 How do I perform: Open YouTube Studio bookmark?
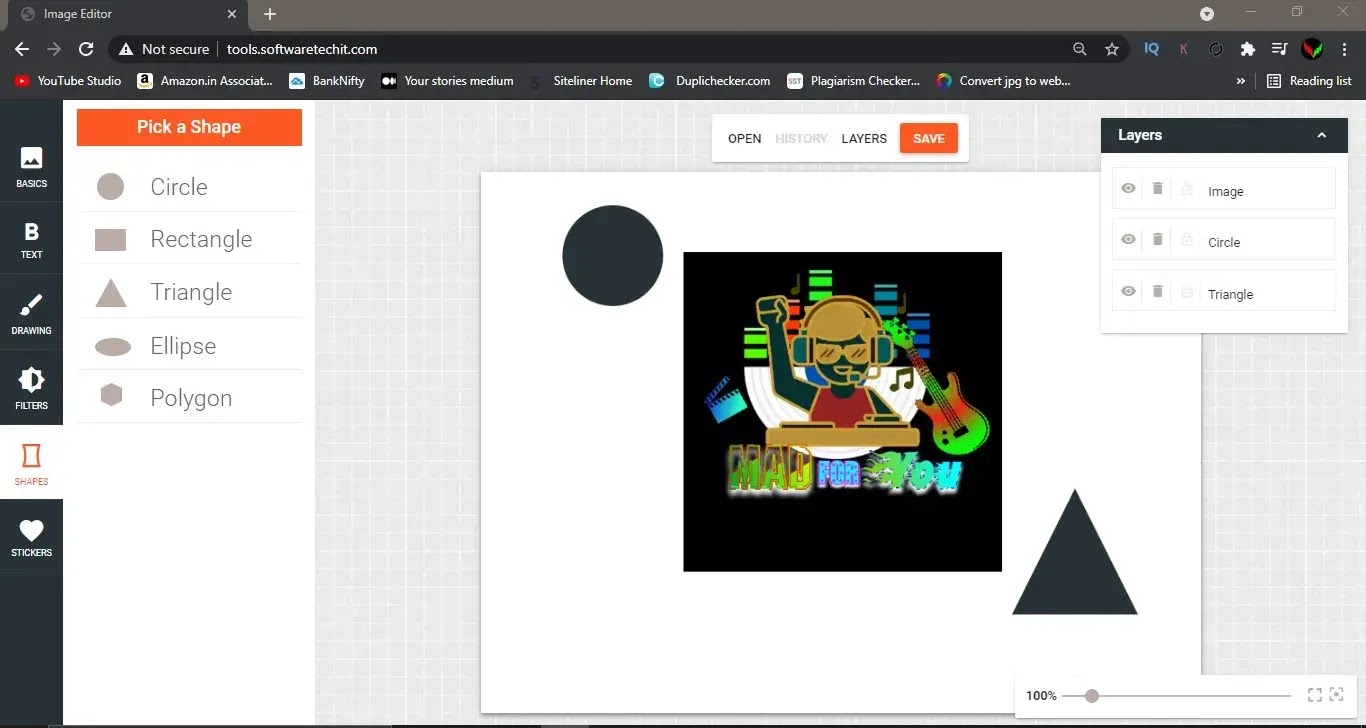[x=68, y=81]
